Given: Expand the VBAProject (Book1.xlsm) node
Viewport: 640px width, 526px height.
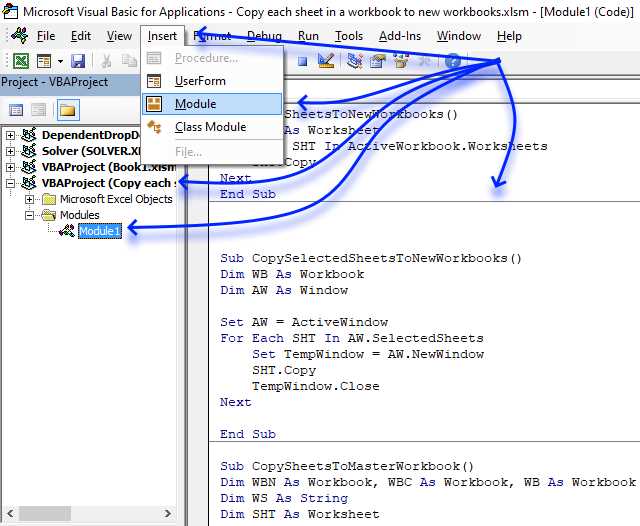Looking at the screenshot, I should [11, 167].
